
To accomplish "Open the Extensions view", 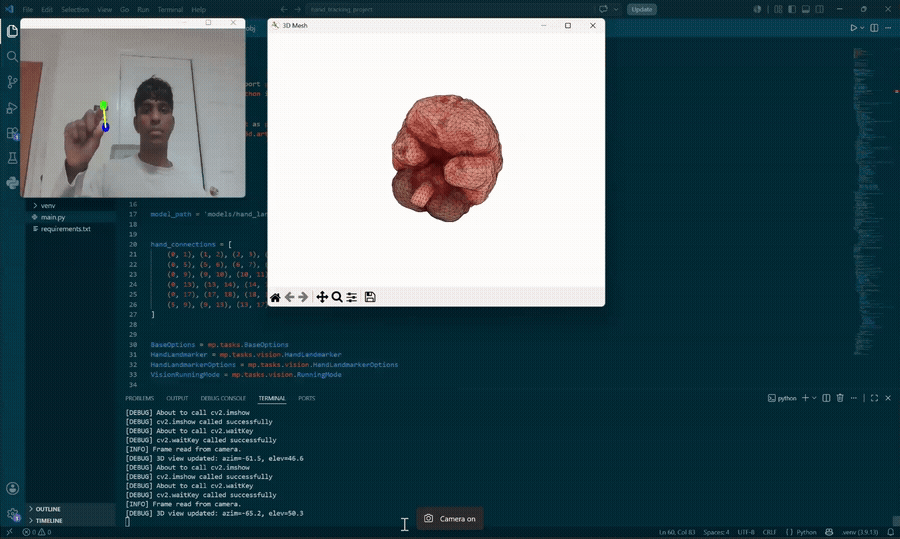I will [x=12, y=133].
